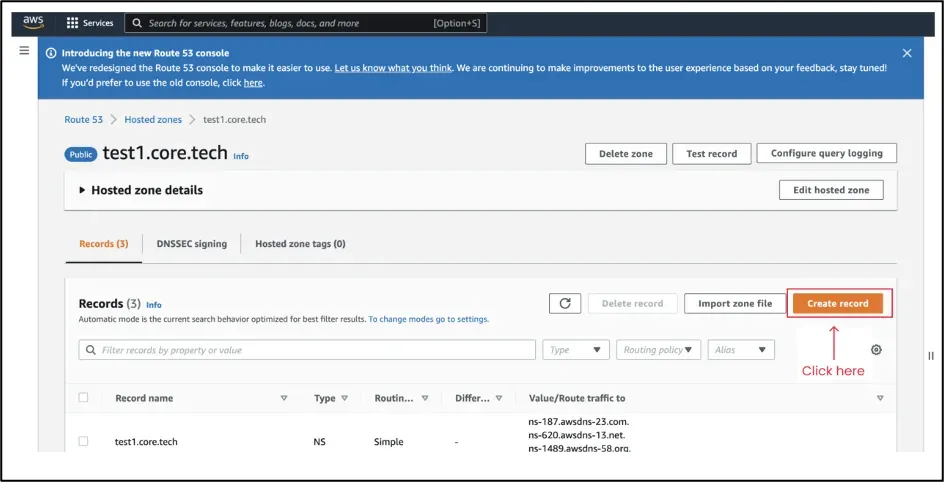Open records table settings gear
This screenshot has height=483, width=945.
click(876, 350)
